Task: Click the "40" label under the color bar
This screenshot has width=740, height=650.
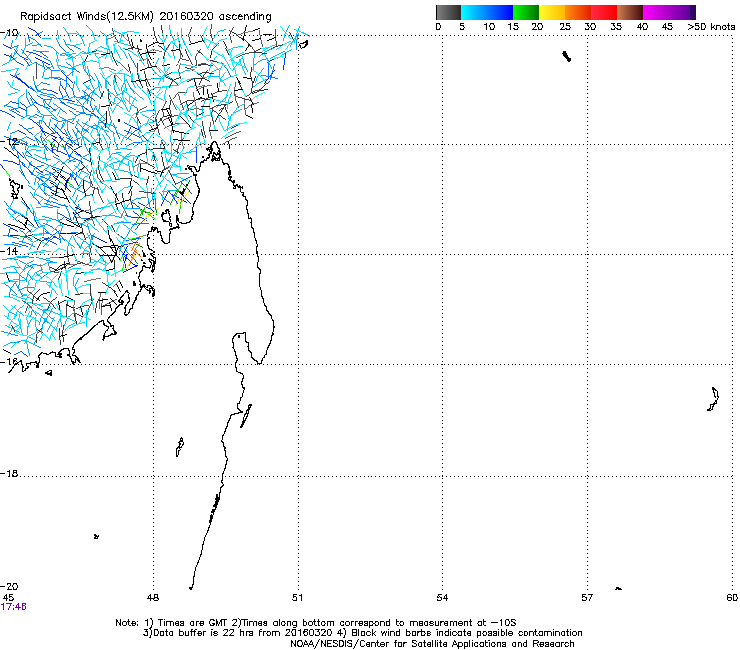Action: click(x=642, y=27)
